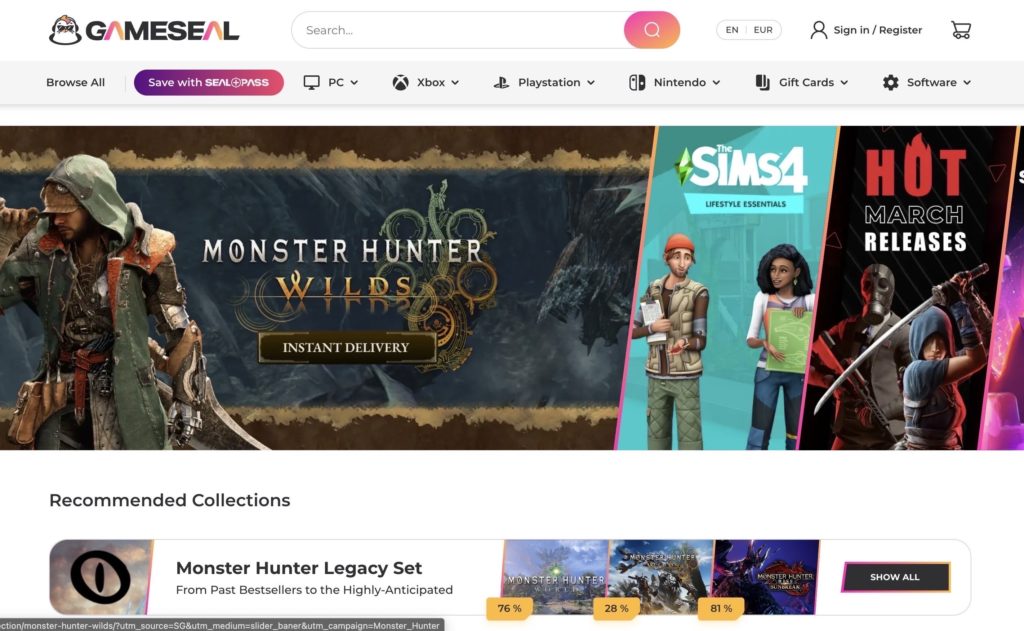Viewport: 1024px width, 631px height.
Task: Open the Browse All menu item
Action: coord(75,82)
